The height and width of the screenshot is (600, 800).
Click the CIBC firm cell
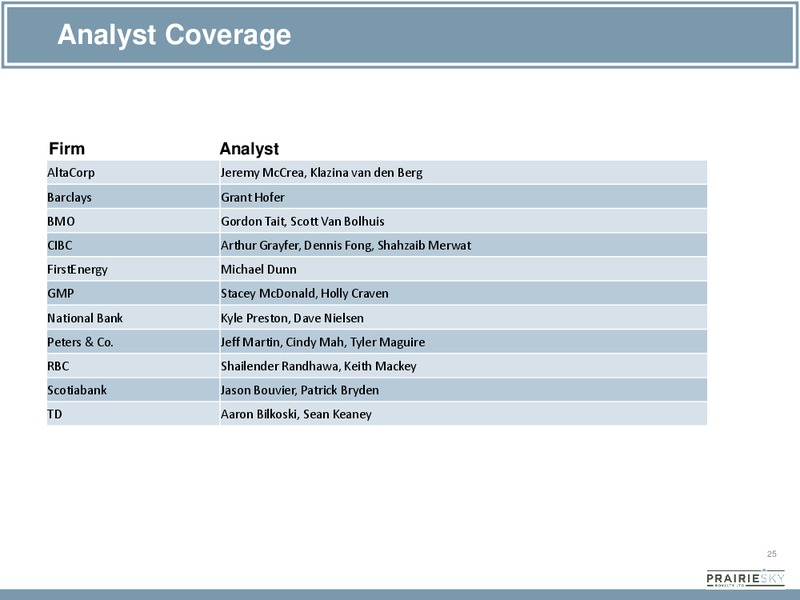(133, 245)
